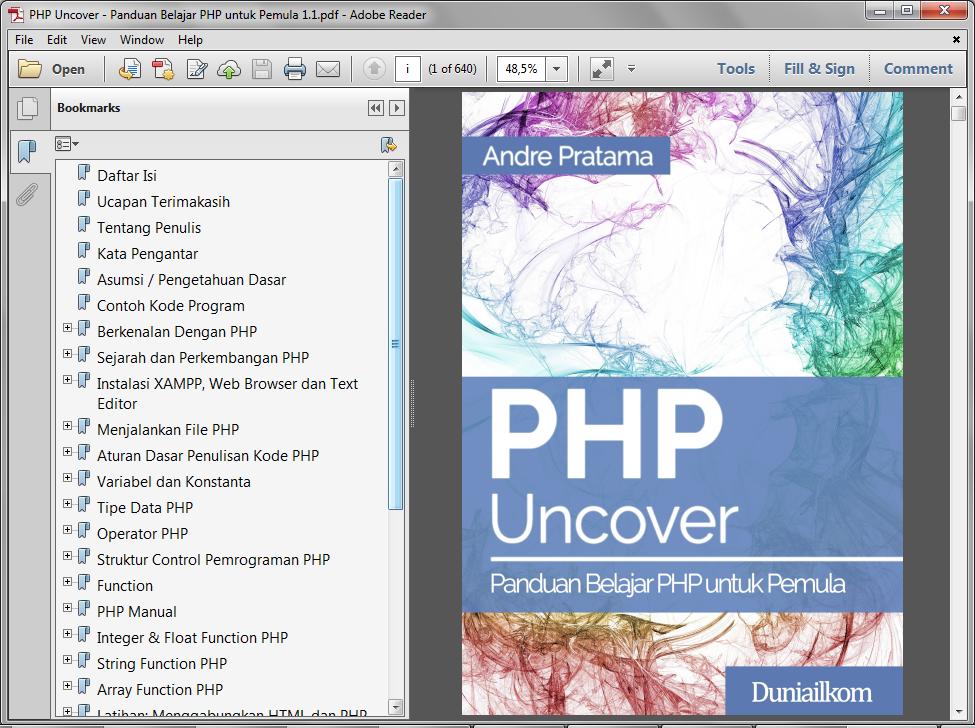Expand the Aturan Dasar Penulisan Kode PHP bookmark
The width and height of the screenshot is (975, 728).
pyautogui.click(x=68, y=452)
